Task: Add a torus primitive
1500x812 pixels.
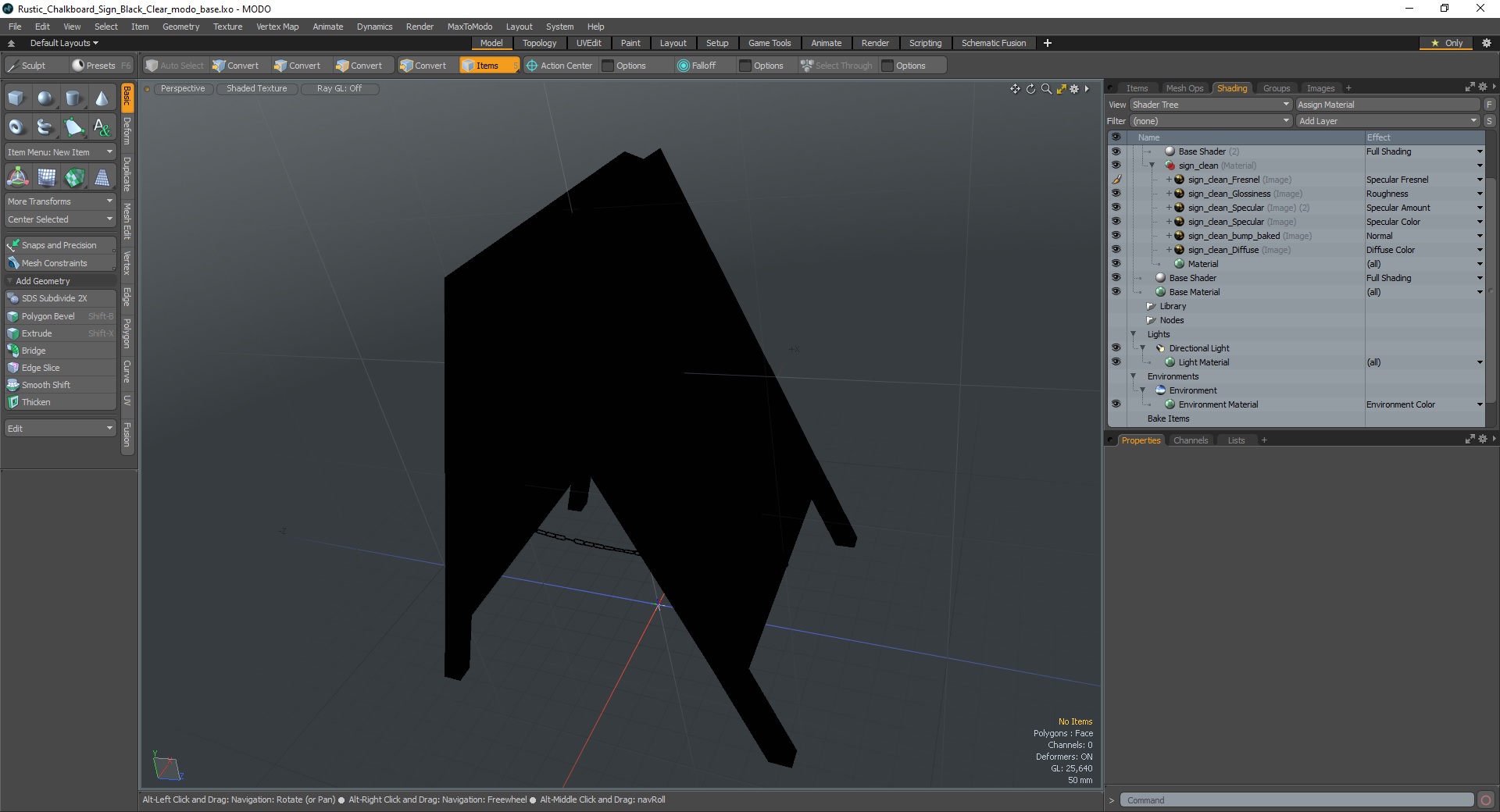Action: coord(16,126)
